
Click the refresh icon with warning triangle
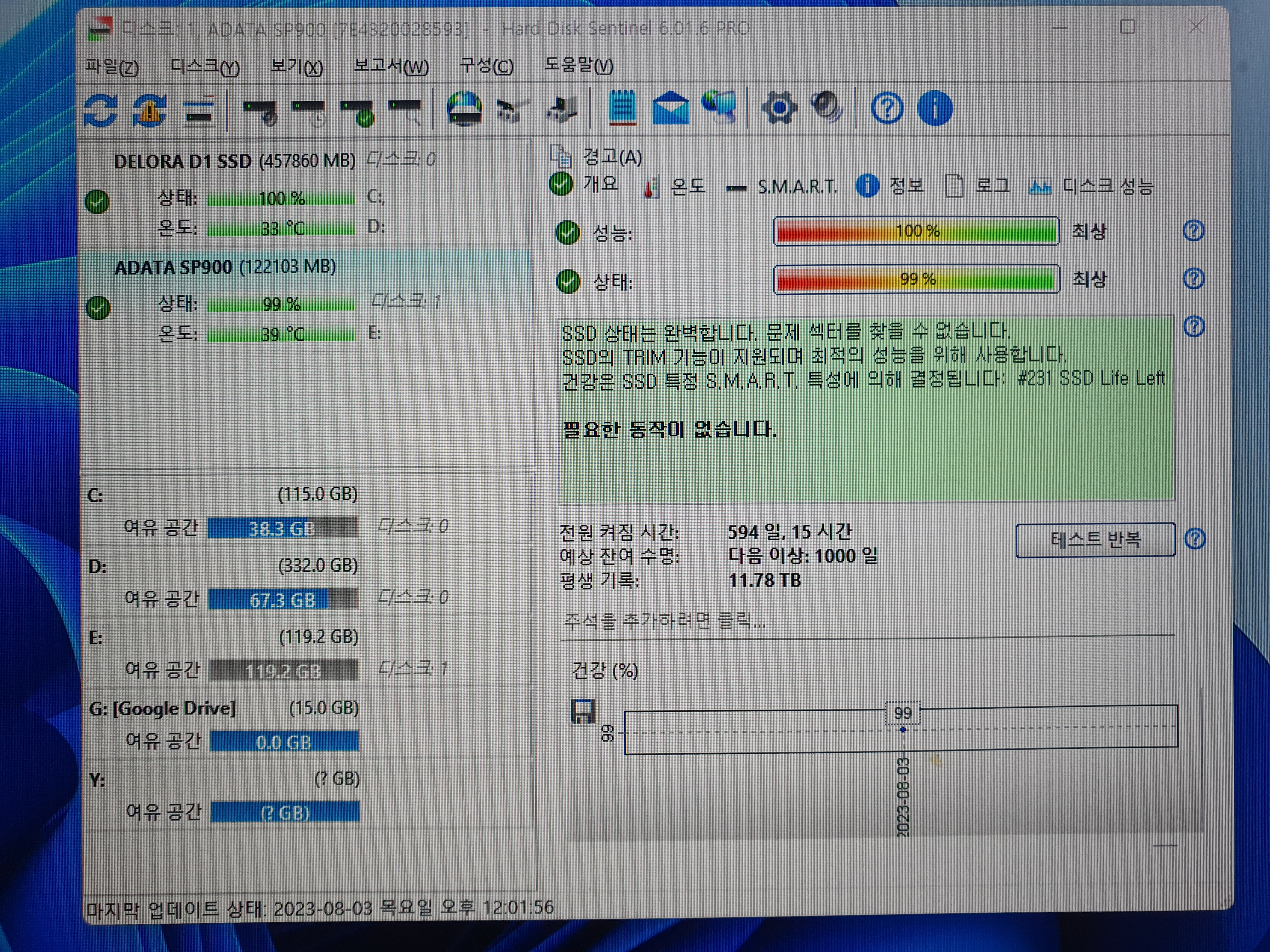149,110
